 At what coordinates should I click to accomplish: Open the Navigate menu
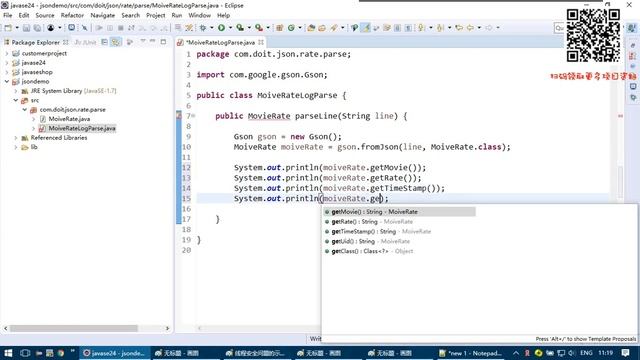(x=102, y=15)
